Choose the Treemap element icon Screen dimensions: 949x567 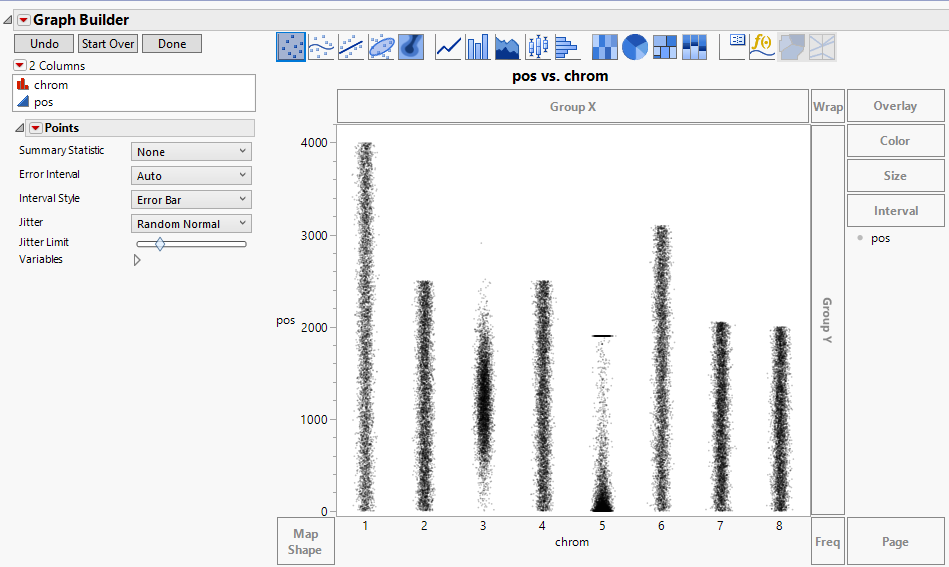665,46
